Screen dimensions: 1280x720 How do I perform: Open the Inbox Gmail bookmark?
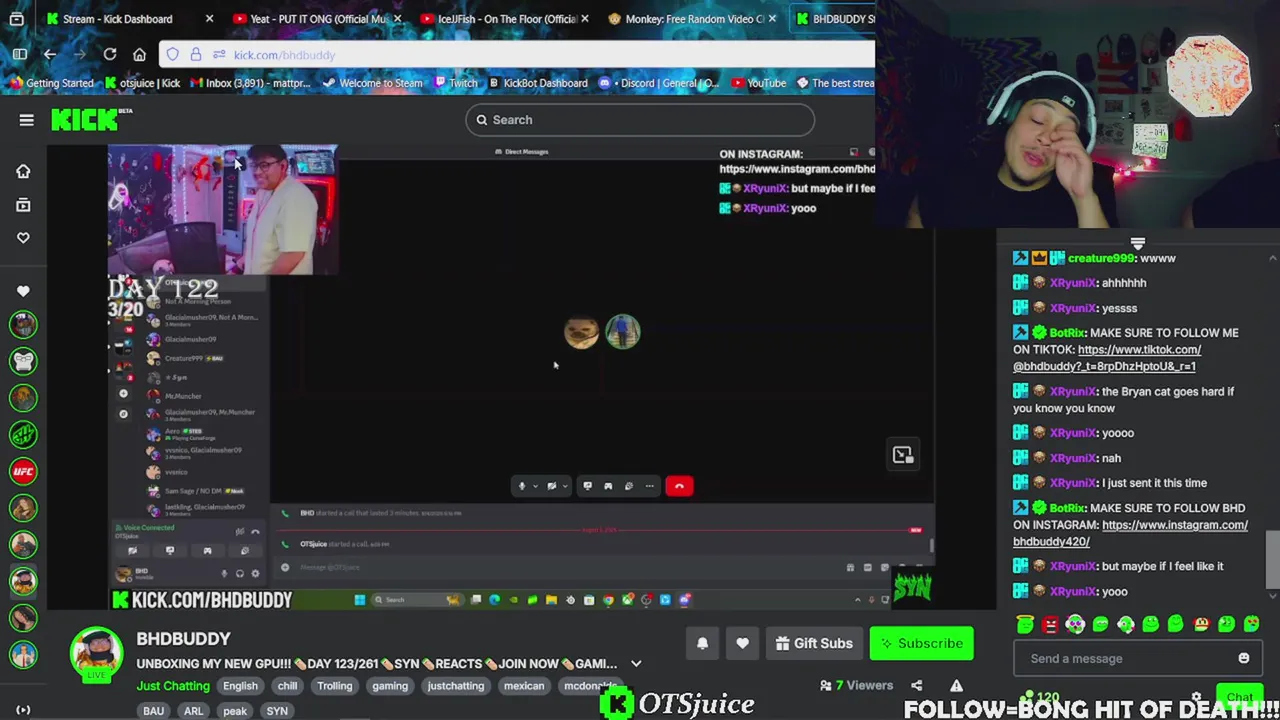pyautogui.click(x=251, y=83)
